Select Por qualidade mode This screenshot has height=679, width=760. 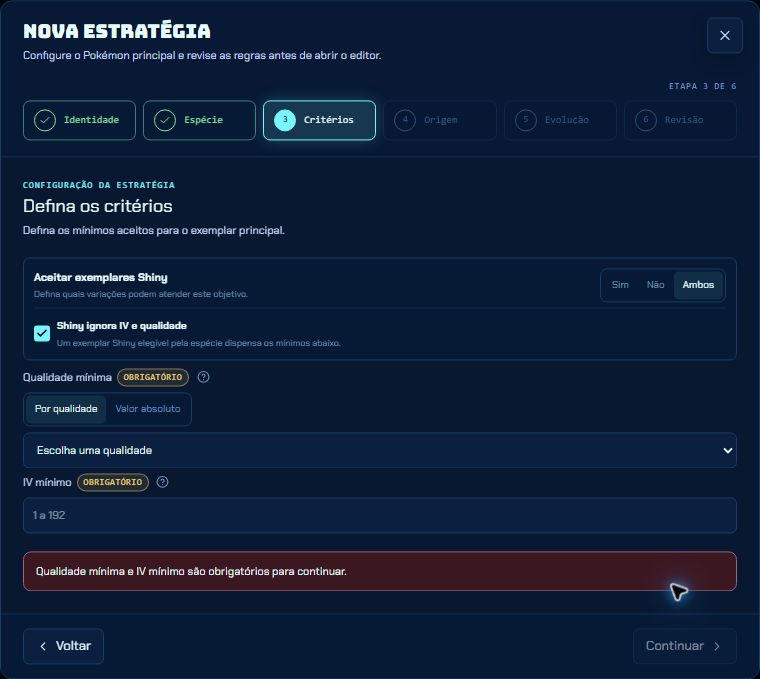(66, 409)
